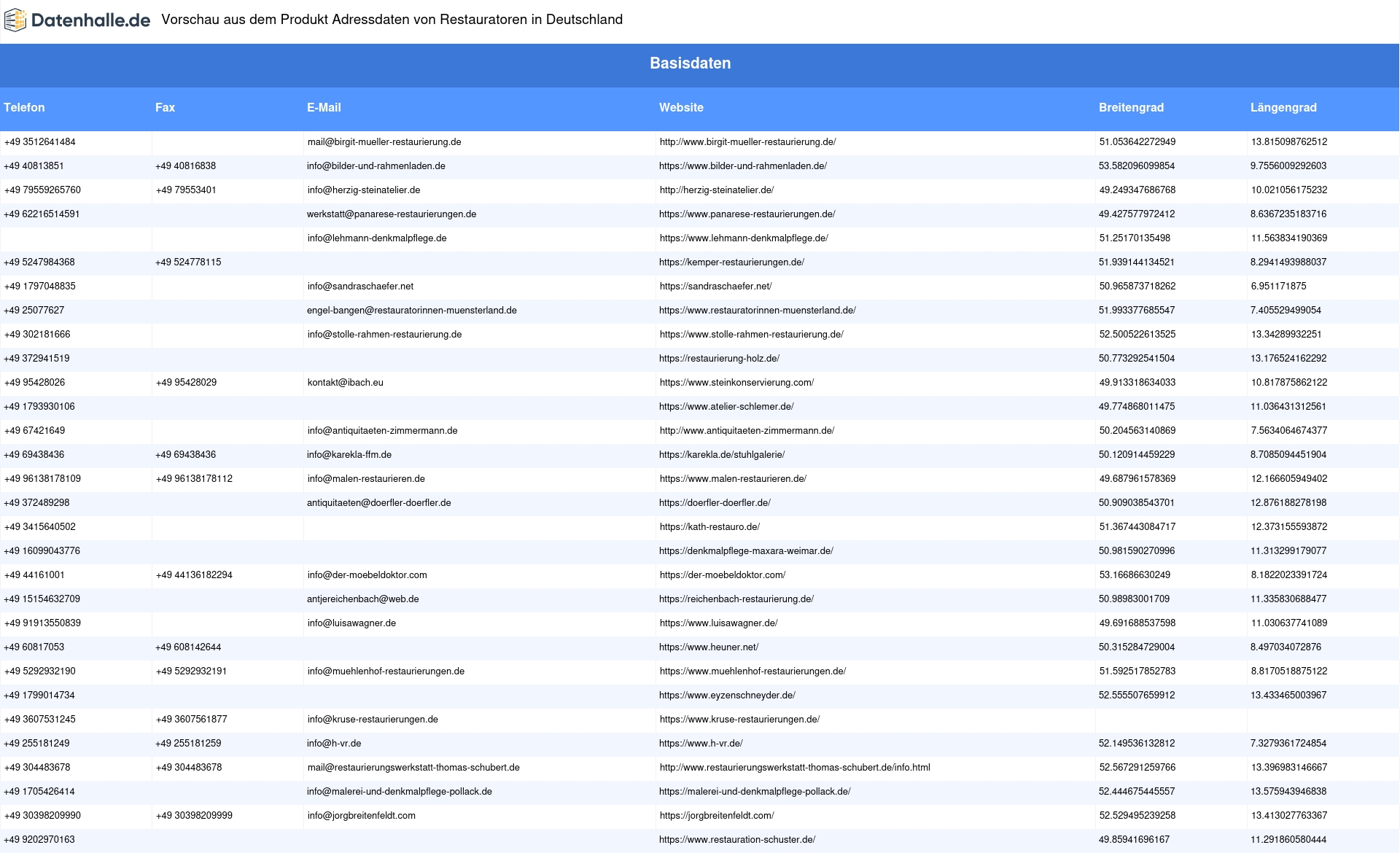Click fax number +49 79553401
This screenshot has width=1400, height=853.
pyautogui.click(x=186, y=190)
